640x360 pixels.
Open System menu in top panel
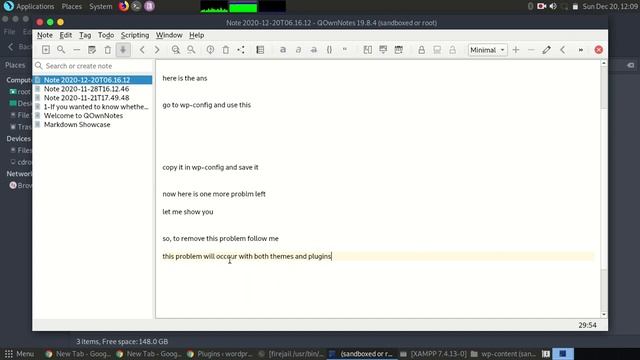pos(100,7)
